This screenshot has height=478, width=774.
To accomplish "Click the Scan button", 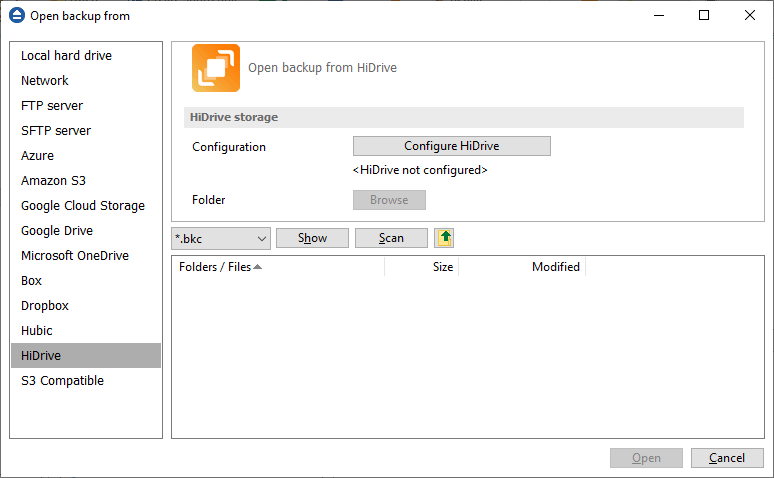I will pos(391,238).
